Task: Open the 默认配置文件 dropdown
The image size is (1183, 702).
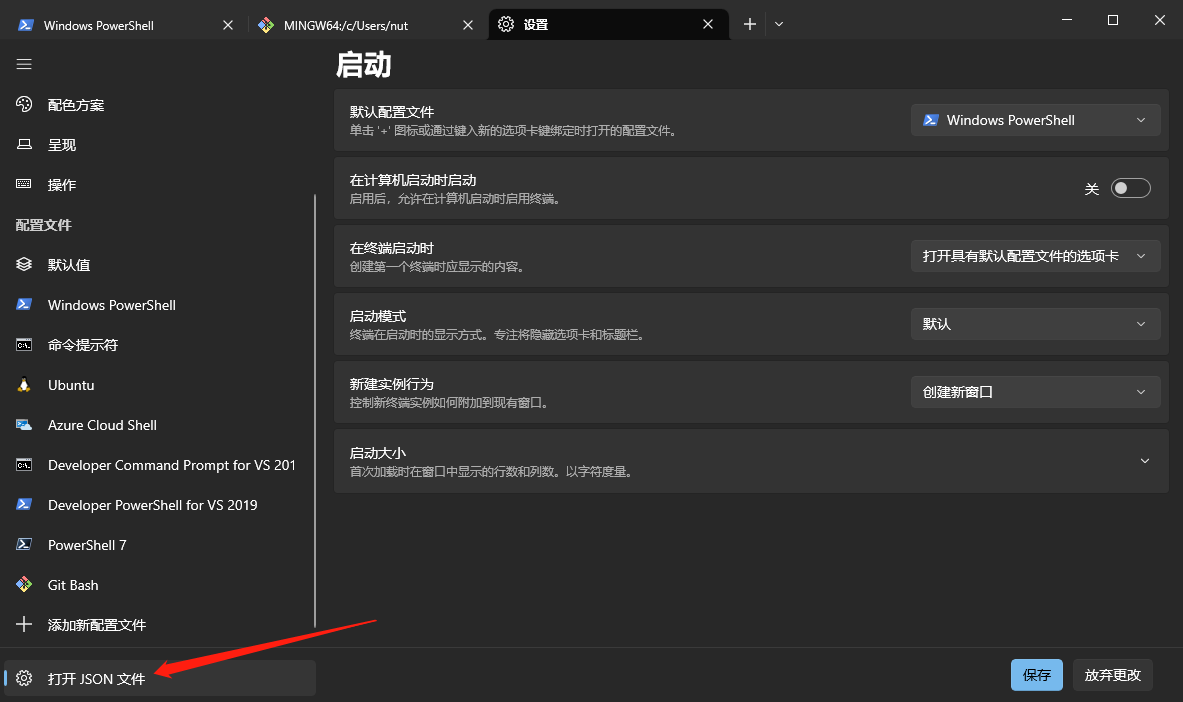Action: [1035, 120]
